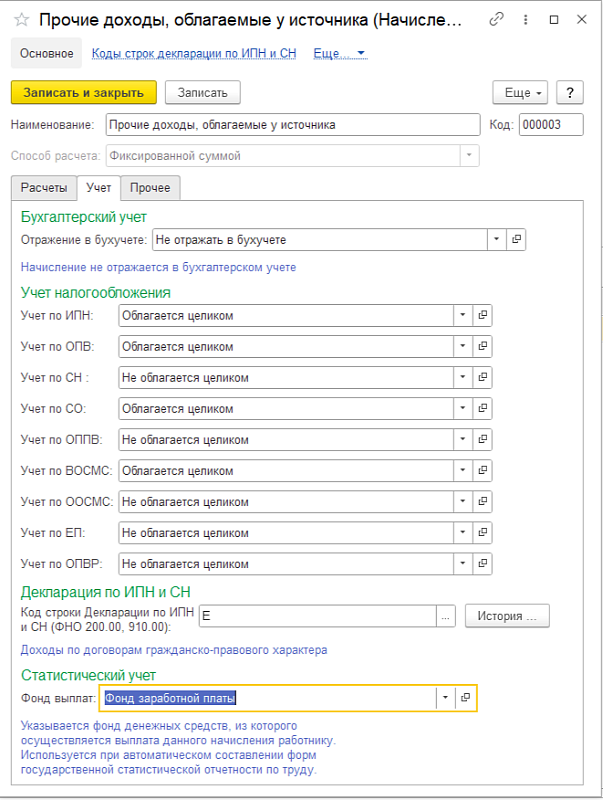Screen dimensions: 603x800
Task: Open the selected item for Учет по ВОСМС
Action: pyautogui.click(x=482, y=471)
